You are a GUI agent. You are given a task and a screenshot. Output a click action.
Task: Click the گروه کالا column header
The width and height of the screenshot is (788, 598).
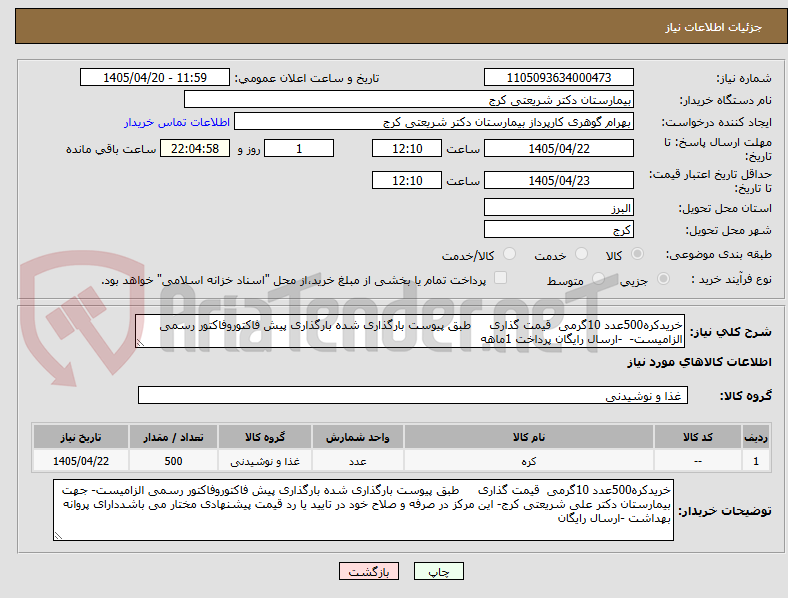point(265,437)
